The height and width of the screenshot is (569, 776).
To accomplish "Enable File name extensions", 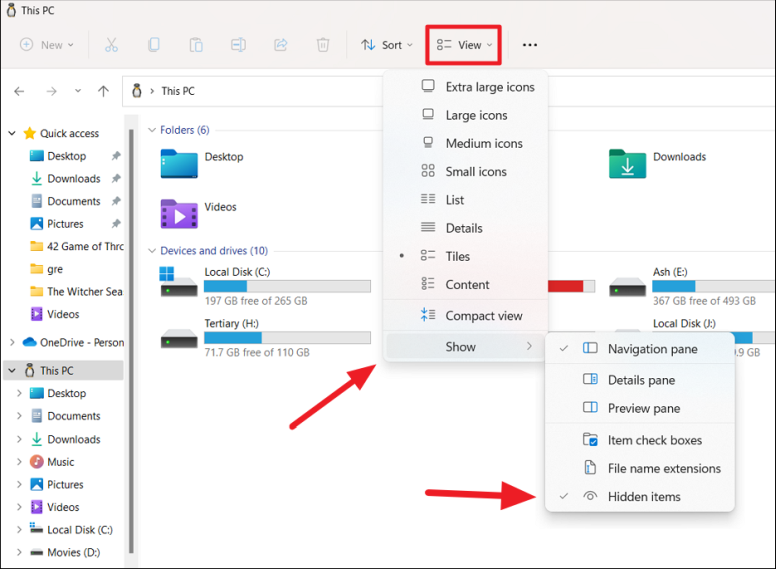I will [x=639, y=468].
